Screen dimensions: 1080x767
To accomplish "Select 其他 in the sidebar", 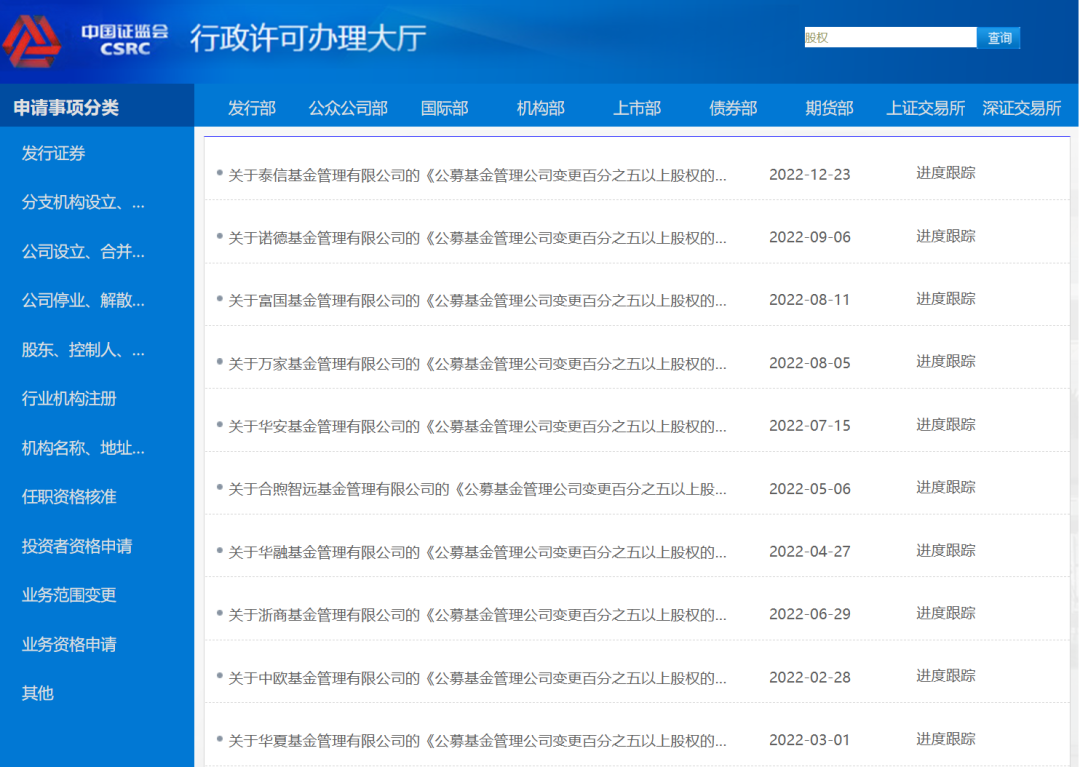I will click(x=37, y=693).
